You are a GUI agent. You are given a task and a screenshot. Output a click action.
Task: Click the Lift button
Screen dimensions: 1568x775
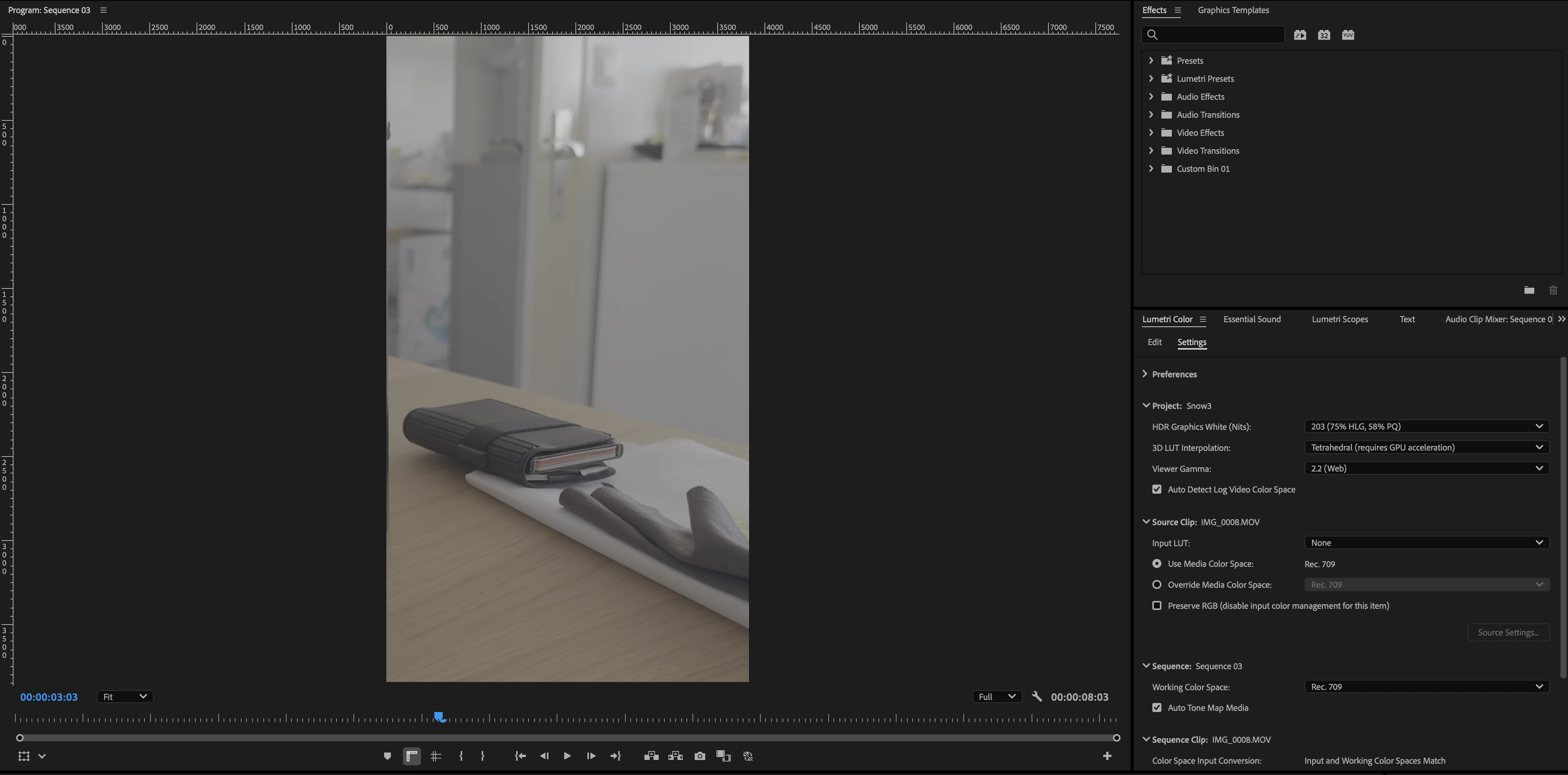click(x=651, y=756)
